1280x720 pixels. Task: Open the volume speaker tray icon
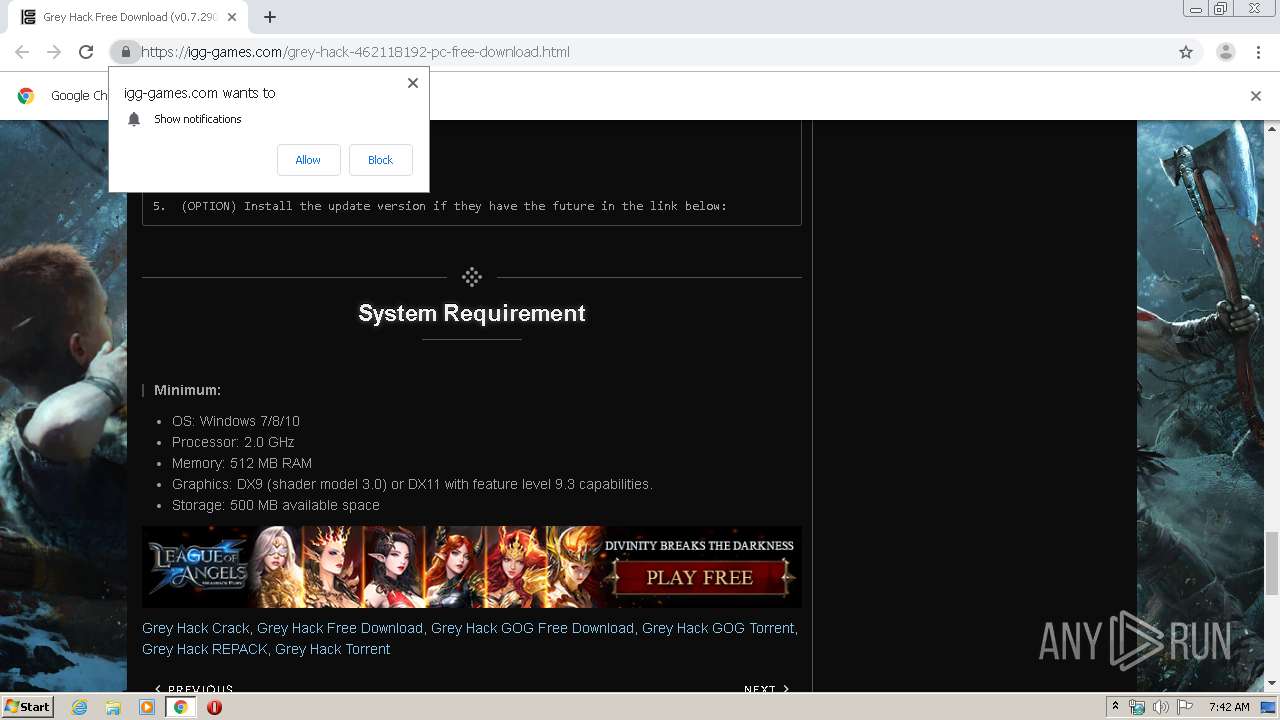1161,707
